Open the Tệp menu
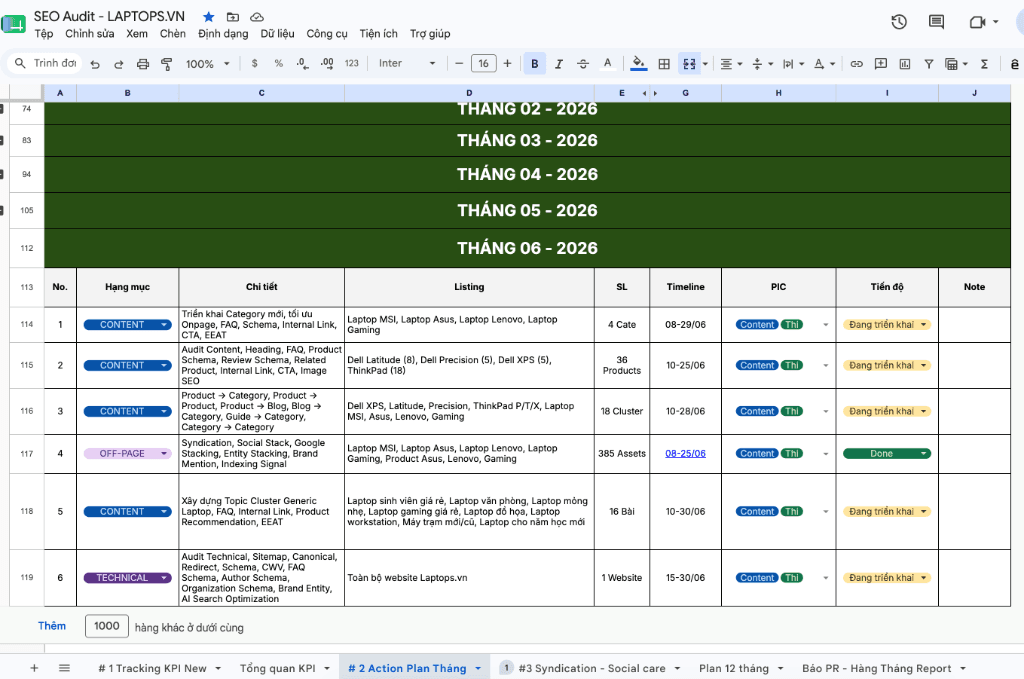This screenshot has width=1024, height=679. point(44,34)
